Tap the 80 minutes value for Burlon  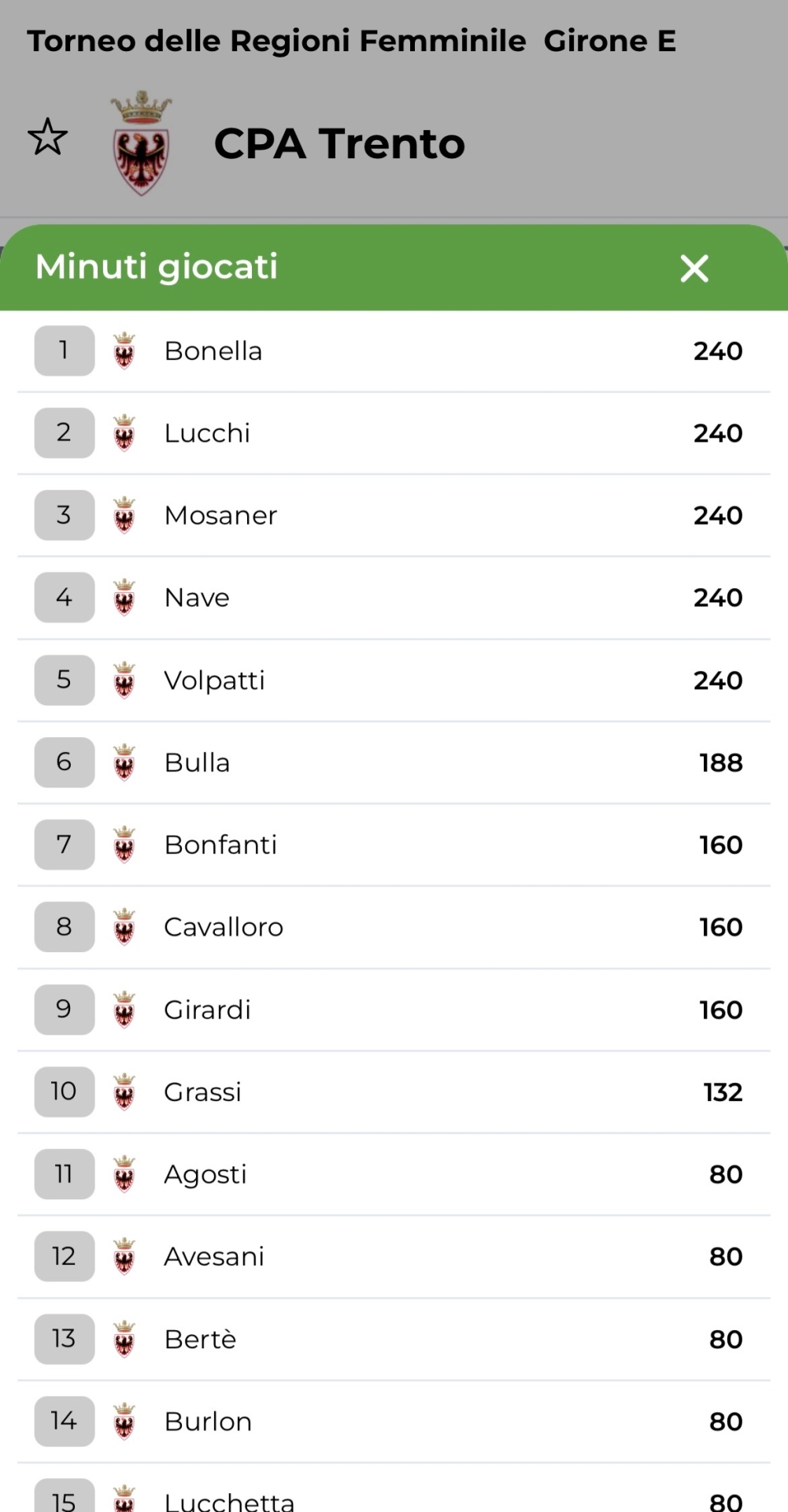click(x=725, y=1421)
